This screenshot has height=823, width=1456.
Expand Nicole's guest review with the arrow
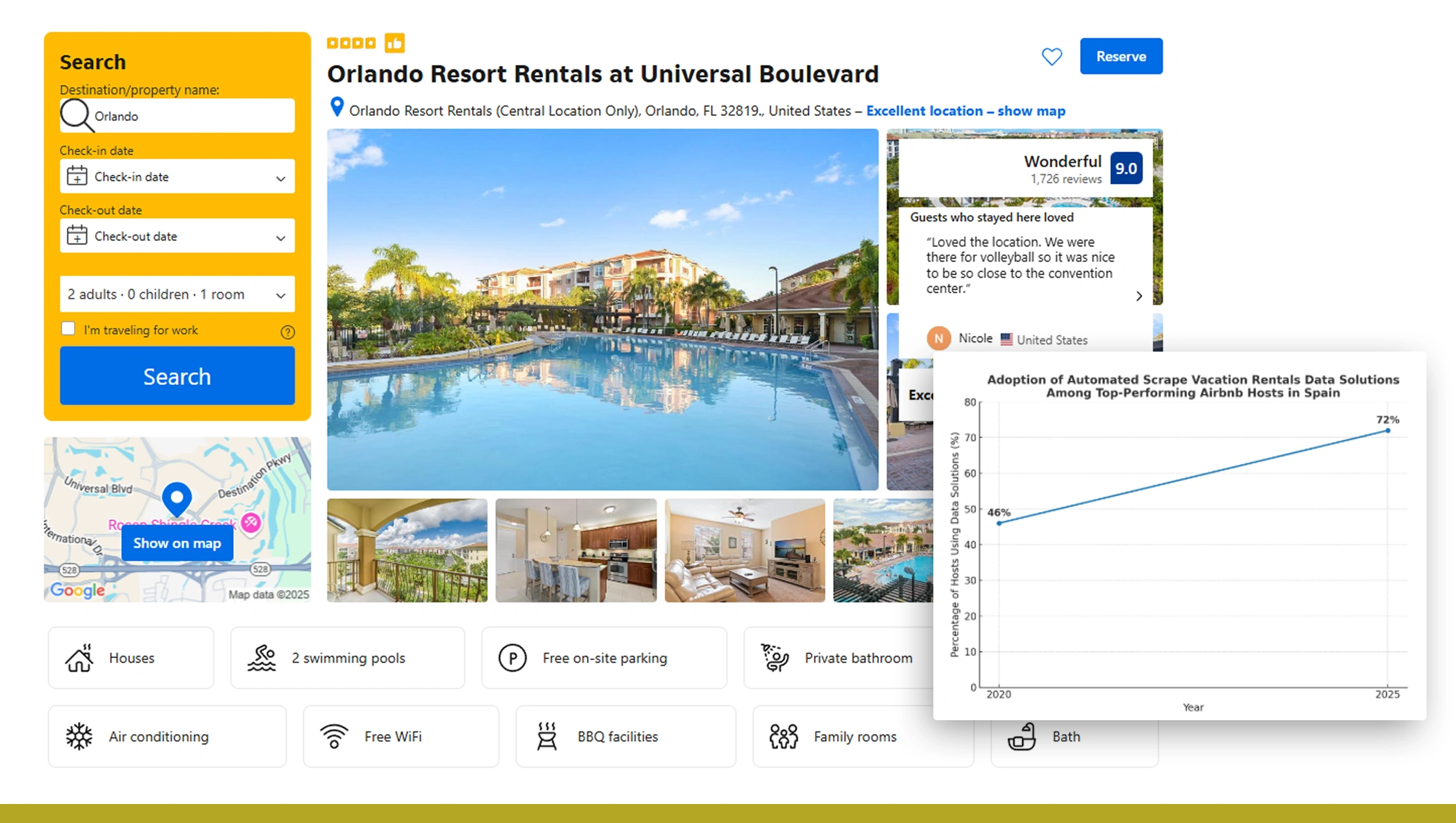[x=1139, y=296]
